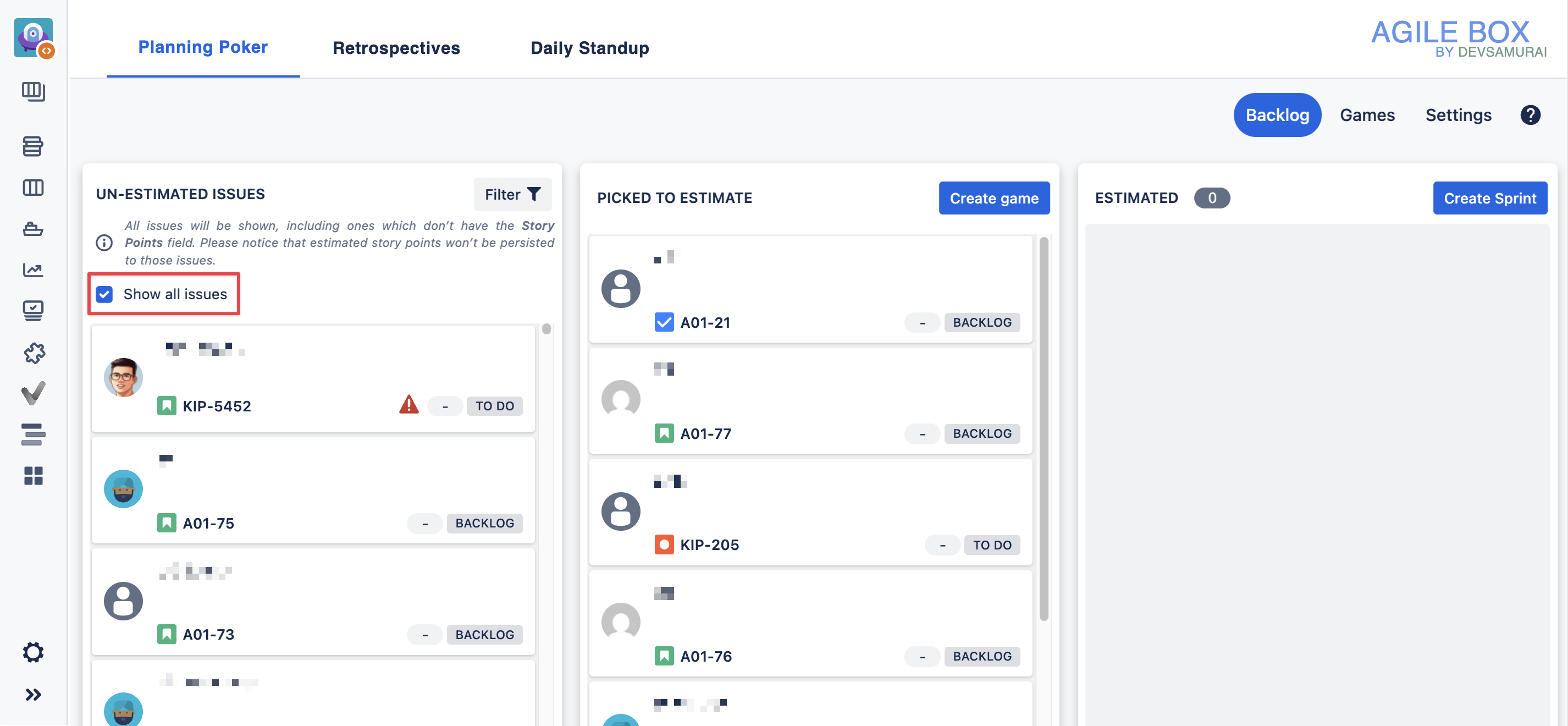Click the backlog list icon in sidebar
The image size is (1568, 726).
click(33, 146)
